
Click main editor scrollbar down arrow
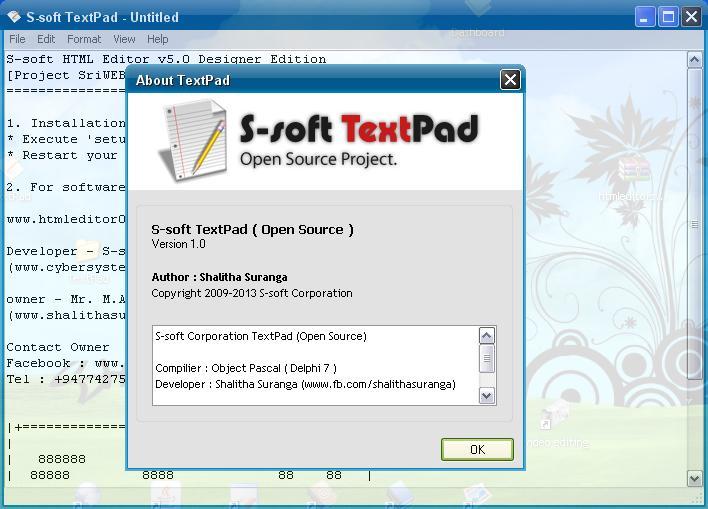(694, 478)
